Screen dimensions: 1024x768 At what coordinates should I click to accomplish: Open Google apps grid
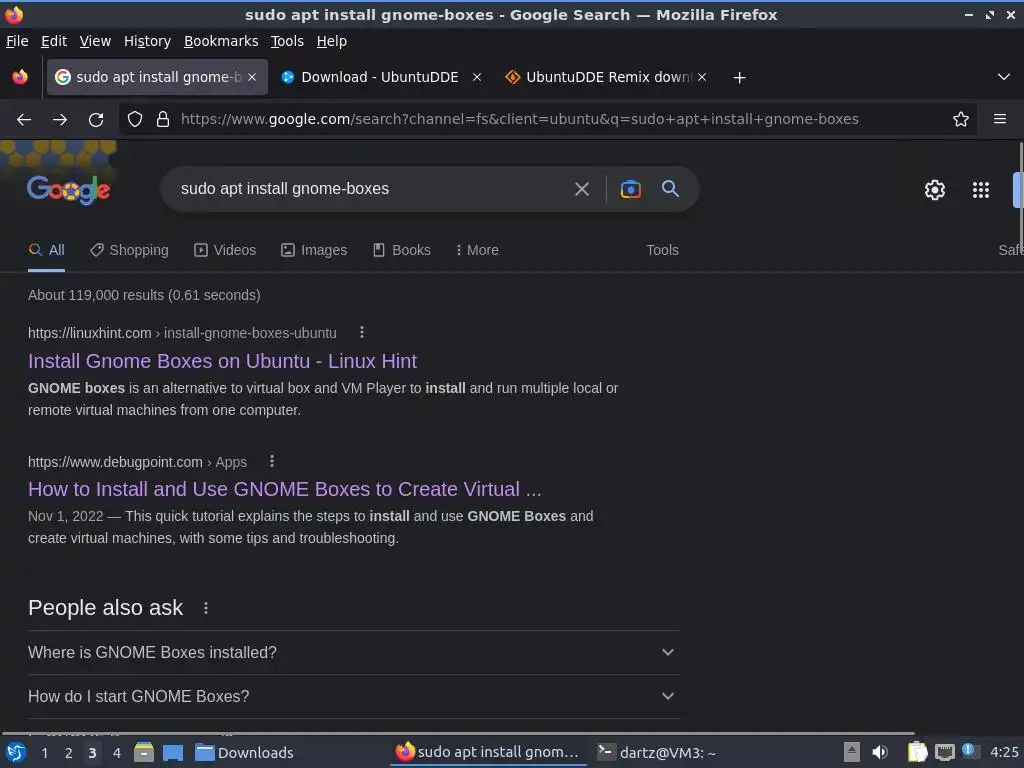click(x=980, y=190)
